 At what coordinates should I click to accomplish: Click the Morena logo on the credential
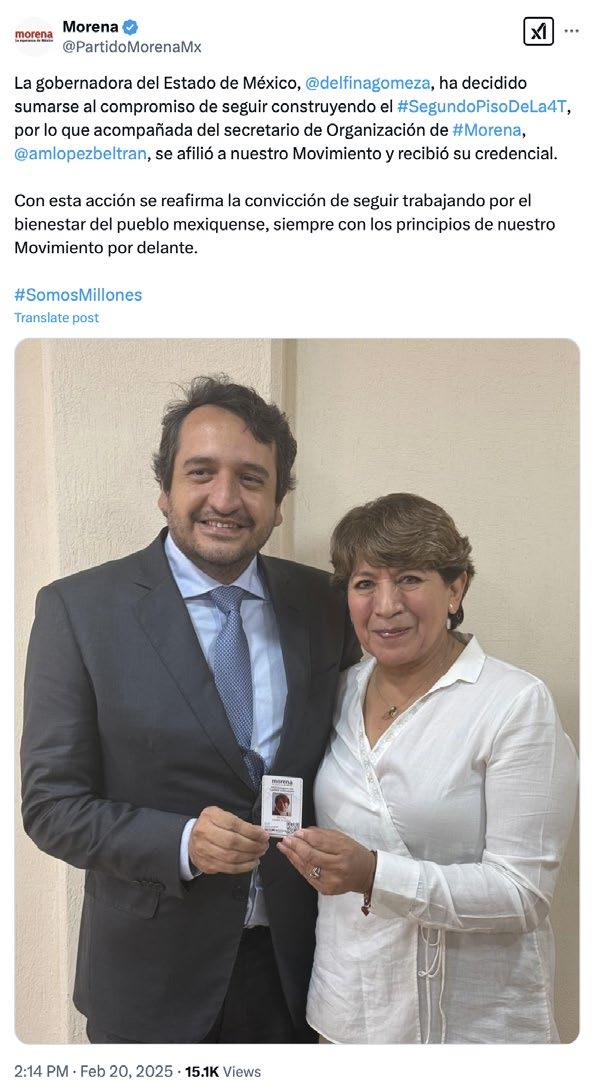pos(282,781)
